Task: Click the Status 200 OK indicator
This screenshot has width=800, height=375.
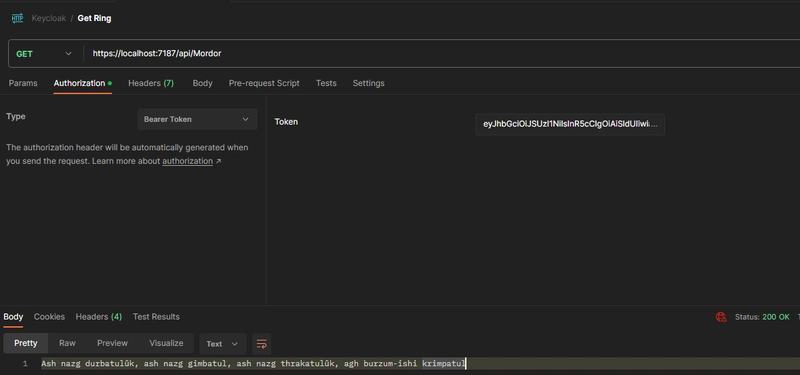Action: click(x=762, y=317)
